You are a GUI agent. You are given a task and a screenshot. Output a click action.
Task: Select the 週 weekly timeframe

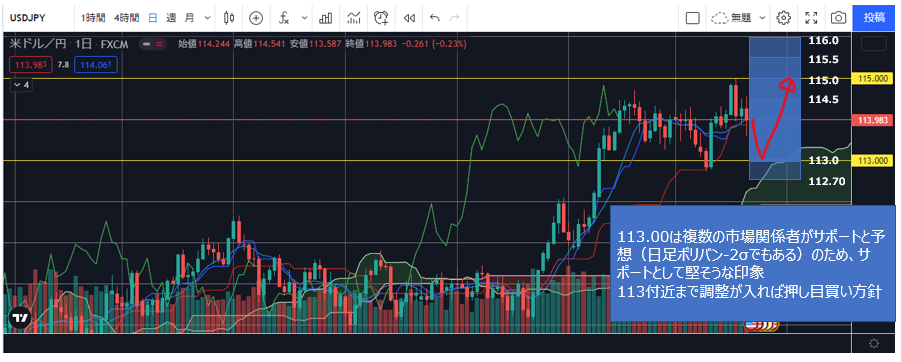[x=171, y=18]
